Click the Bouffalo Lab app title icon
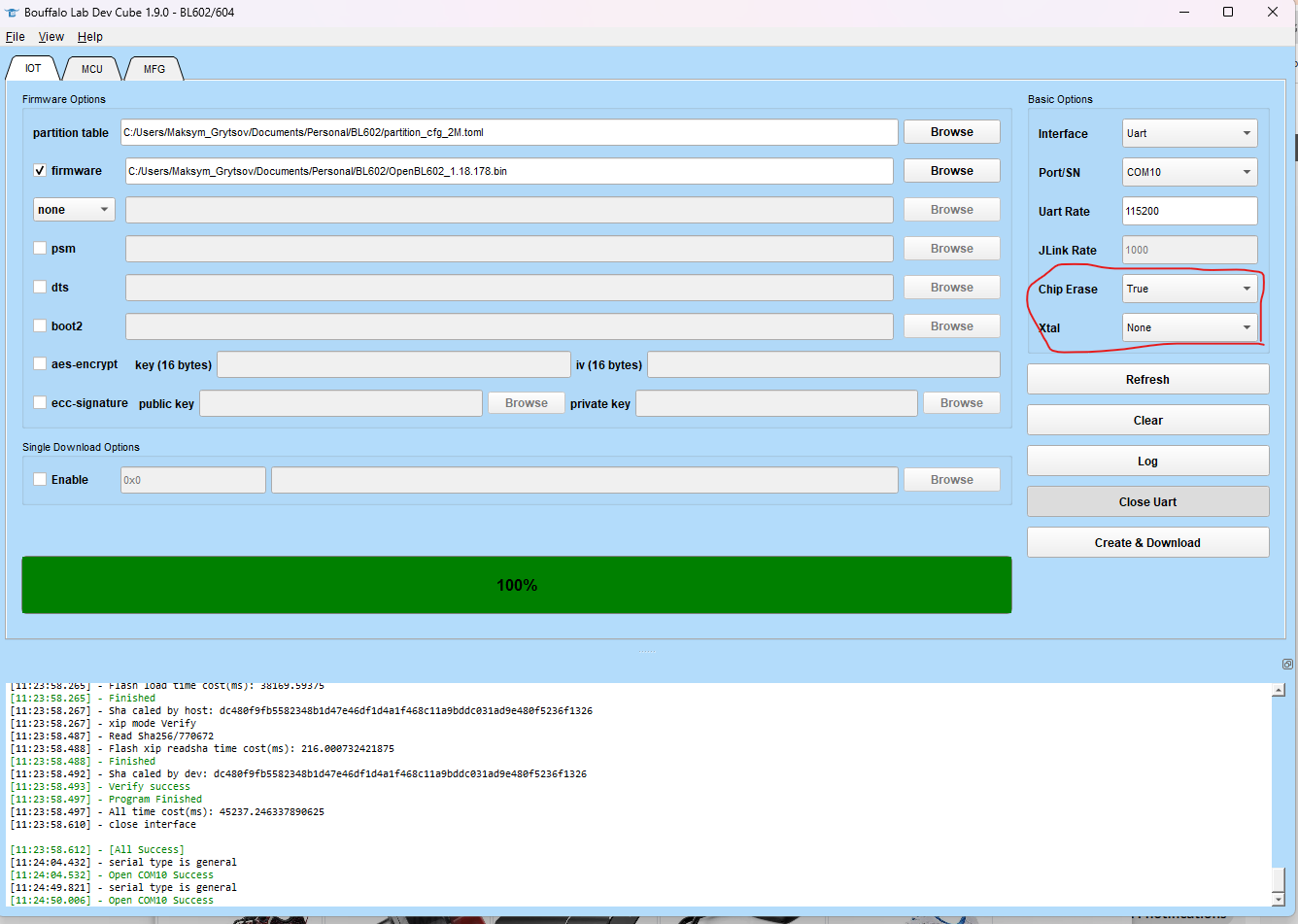The image size is (1298, 924). [12, 13]
